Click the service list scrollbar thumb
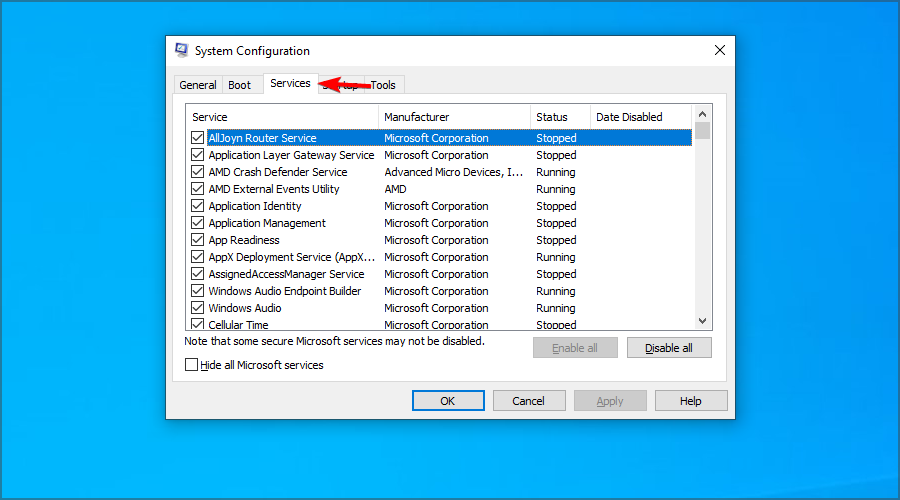The width and height of the screenshot is (900, 500). point(703,130)
